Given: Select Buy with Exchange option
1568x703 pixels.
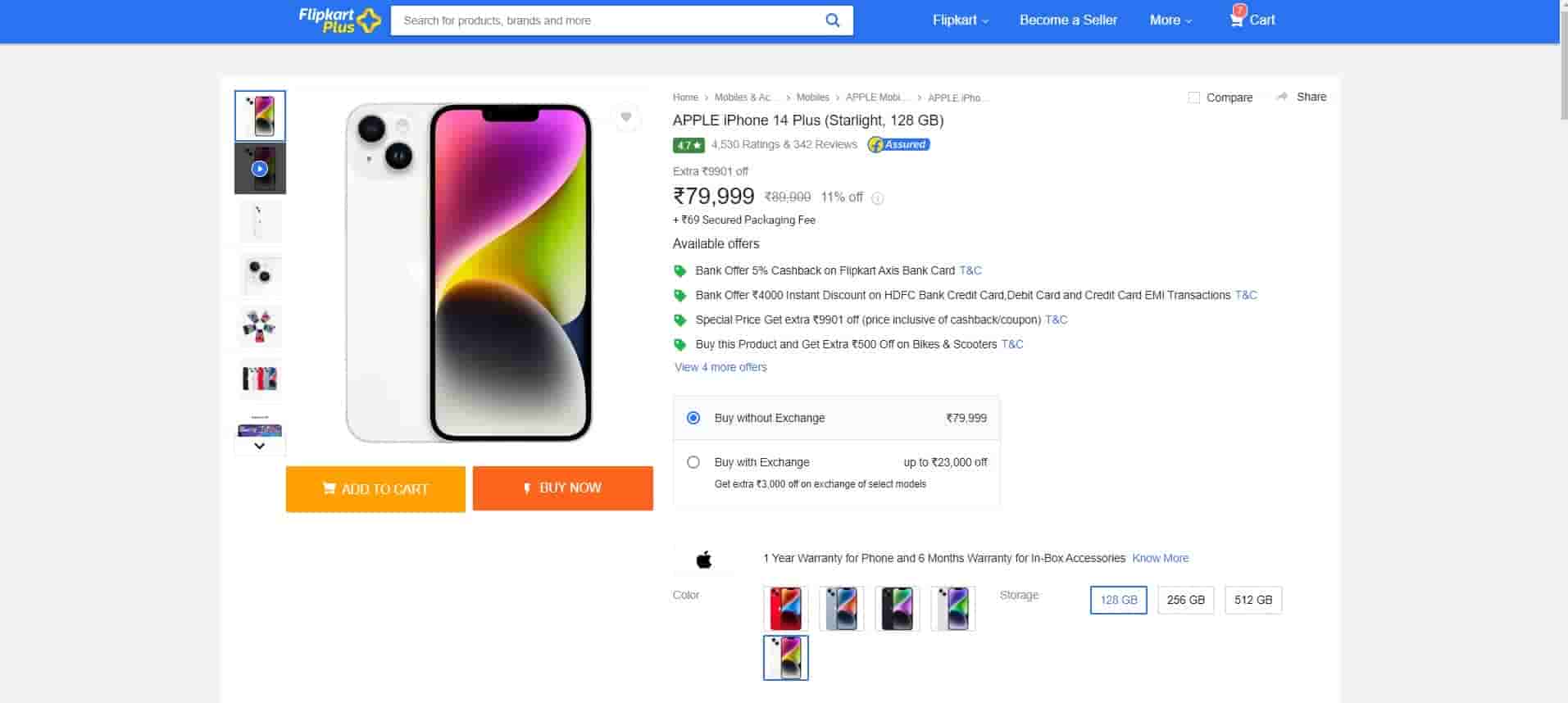Looking at the screenshot, I should [x=693, y=462].
